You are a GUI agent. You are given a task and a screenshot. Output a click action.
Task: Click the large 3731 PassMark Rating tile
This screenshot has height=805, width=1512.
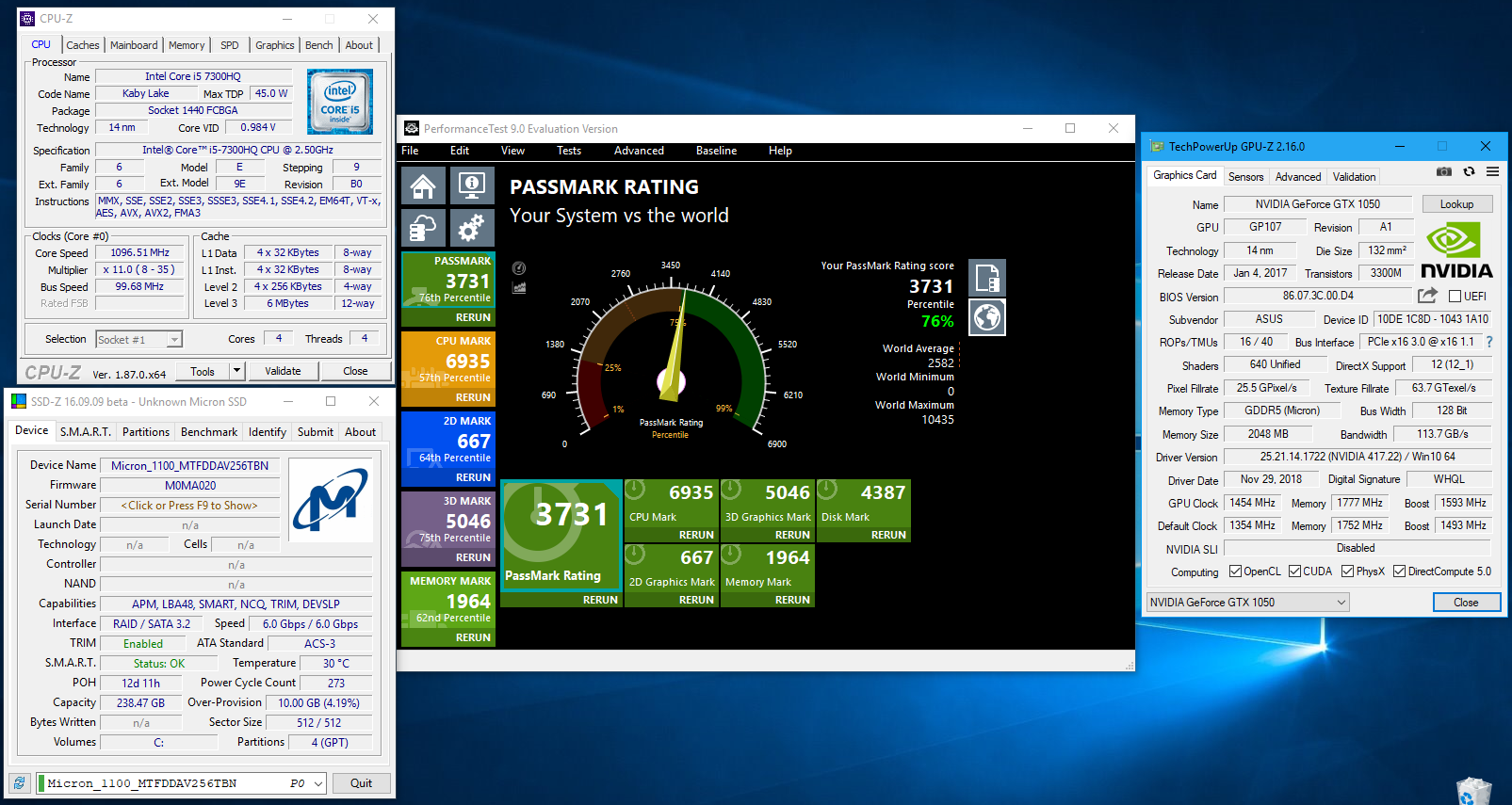click(x=561, y=535)
